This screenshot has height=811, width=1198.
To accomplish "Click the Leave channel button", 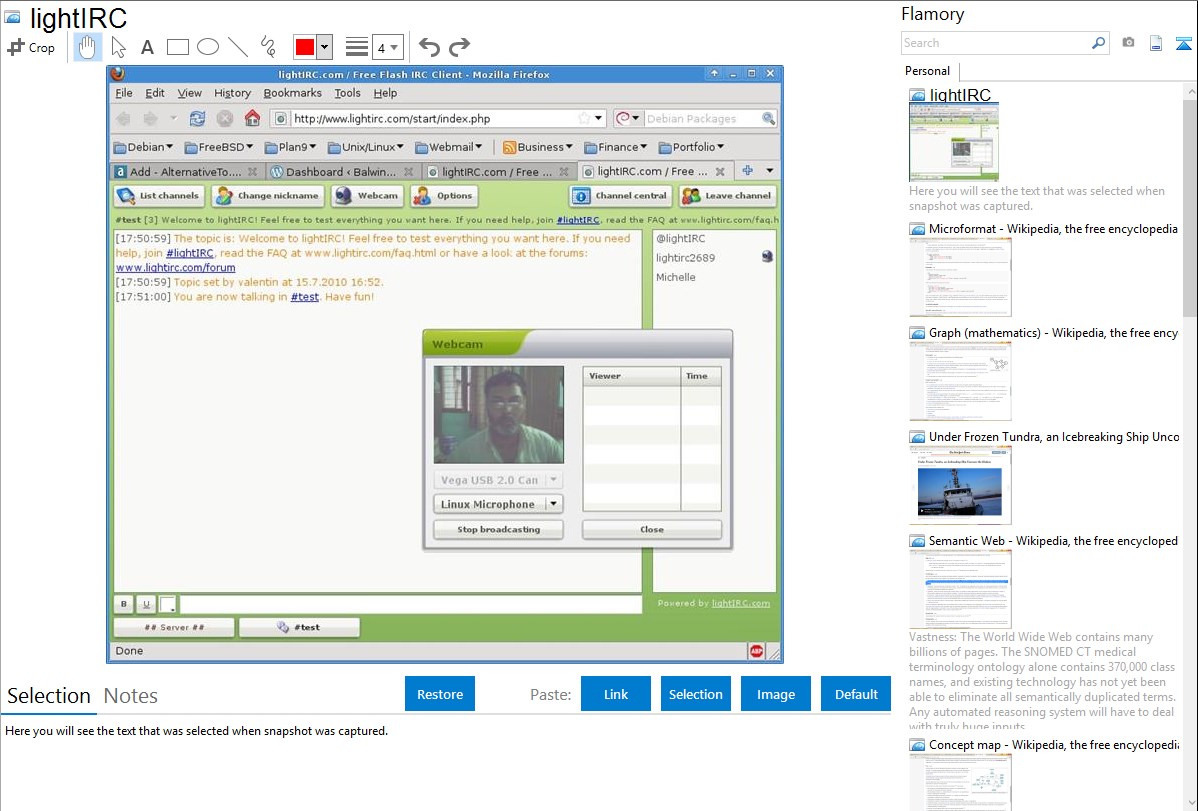I will coord(727,196).
